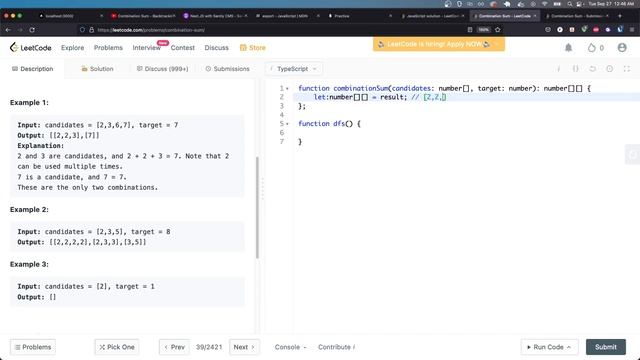640x360 pixels.
Task: Click the tracking shield icon
Action: (x=82, y=30)
